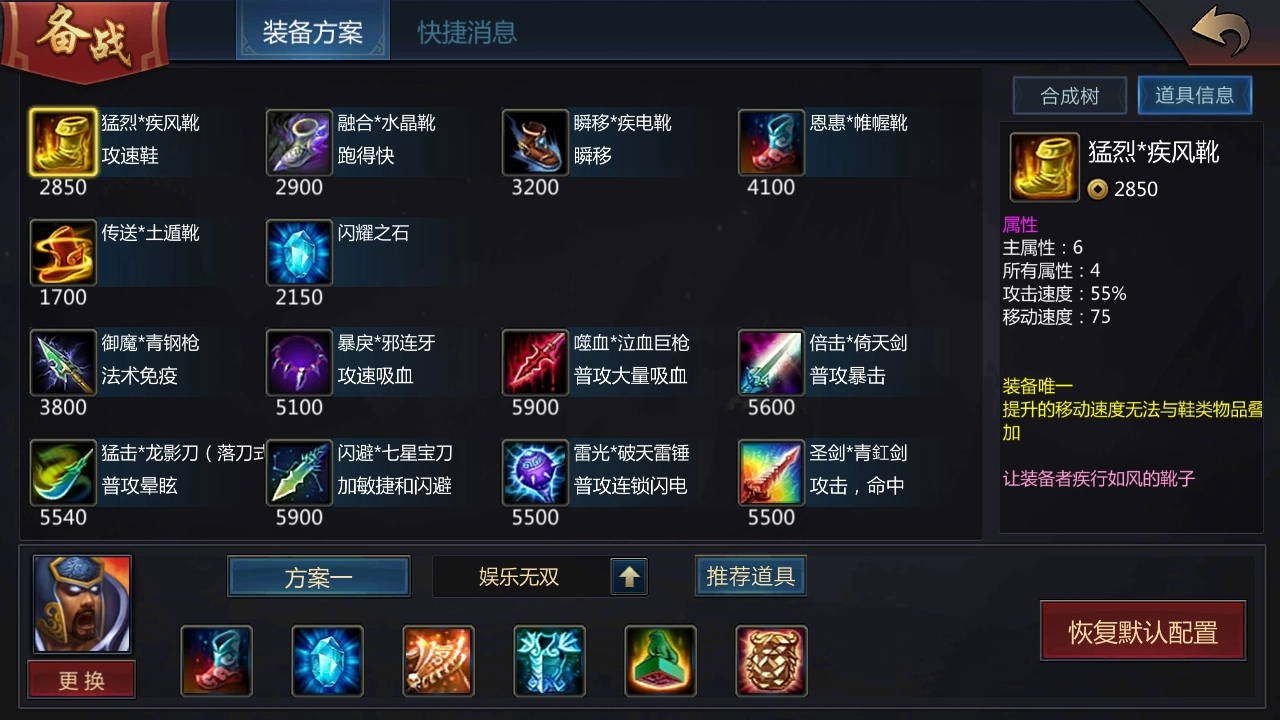The width and height of the screenshot is (1280, 720).
Task: Open the 方案一 scheme selector
Action: [x=318, y=577]
